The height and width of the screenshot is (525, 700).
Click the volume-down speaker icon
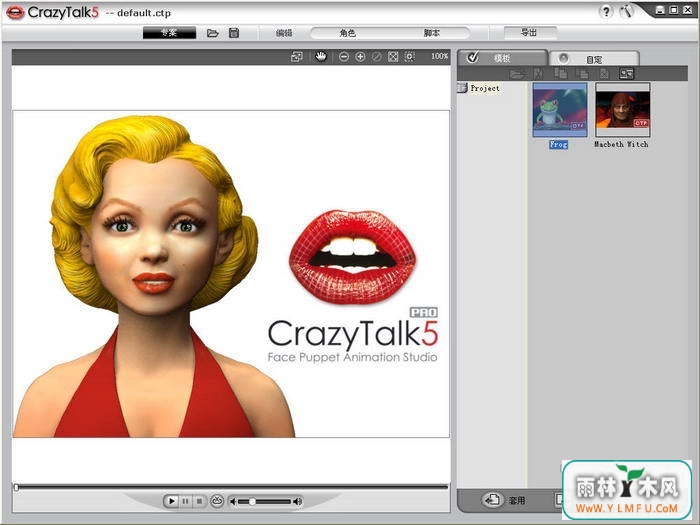[x=233, y=502]
